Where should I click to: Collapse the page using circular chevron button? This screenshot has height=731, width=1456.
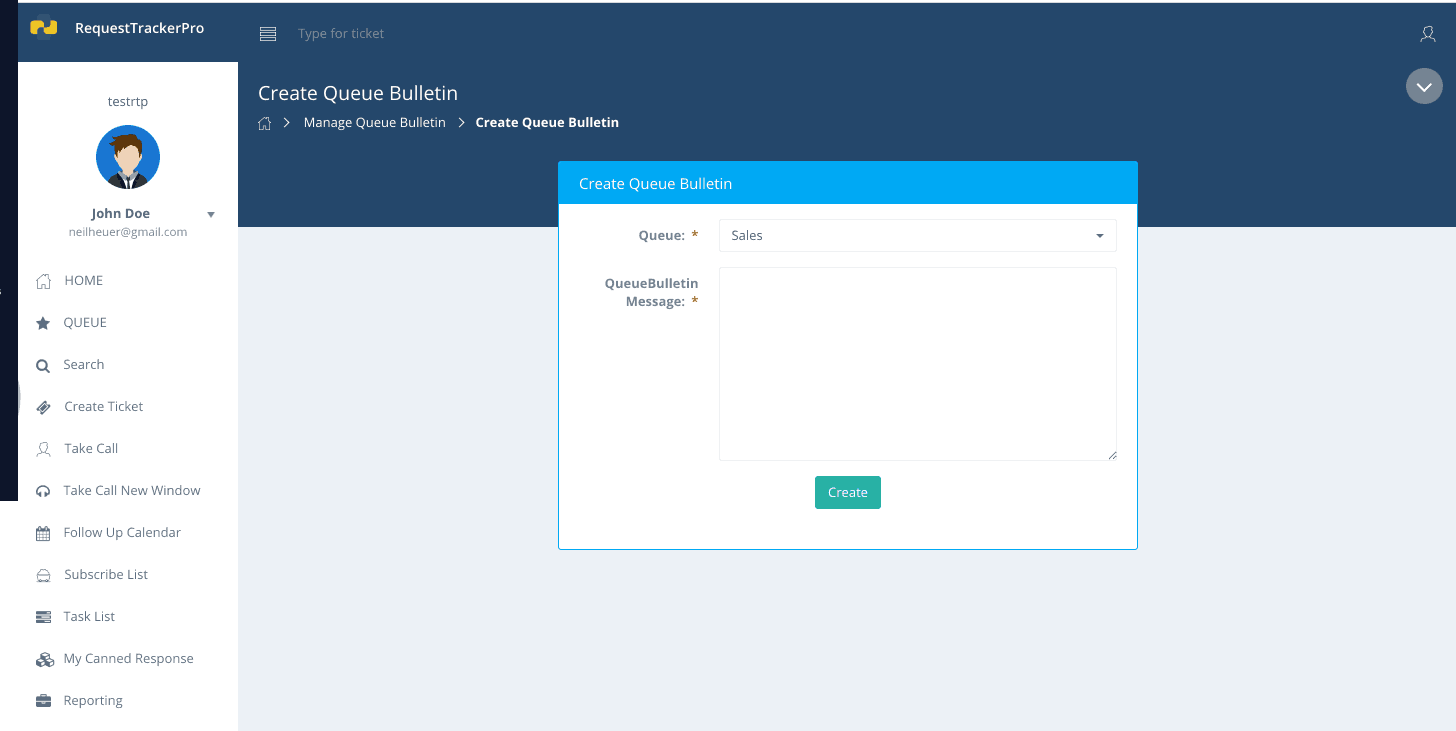click(x=1424, y=86)
